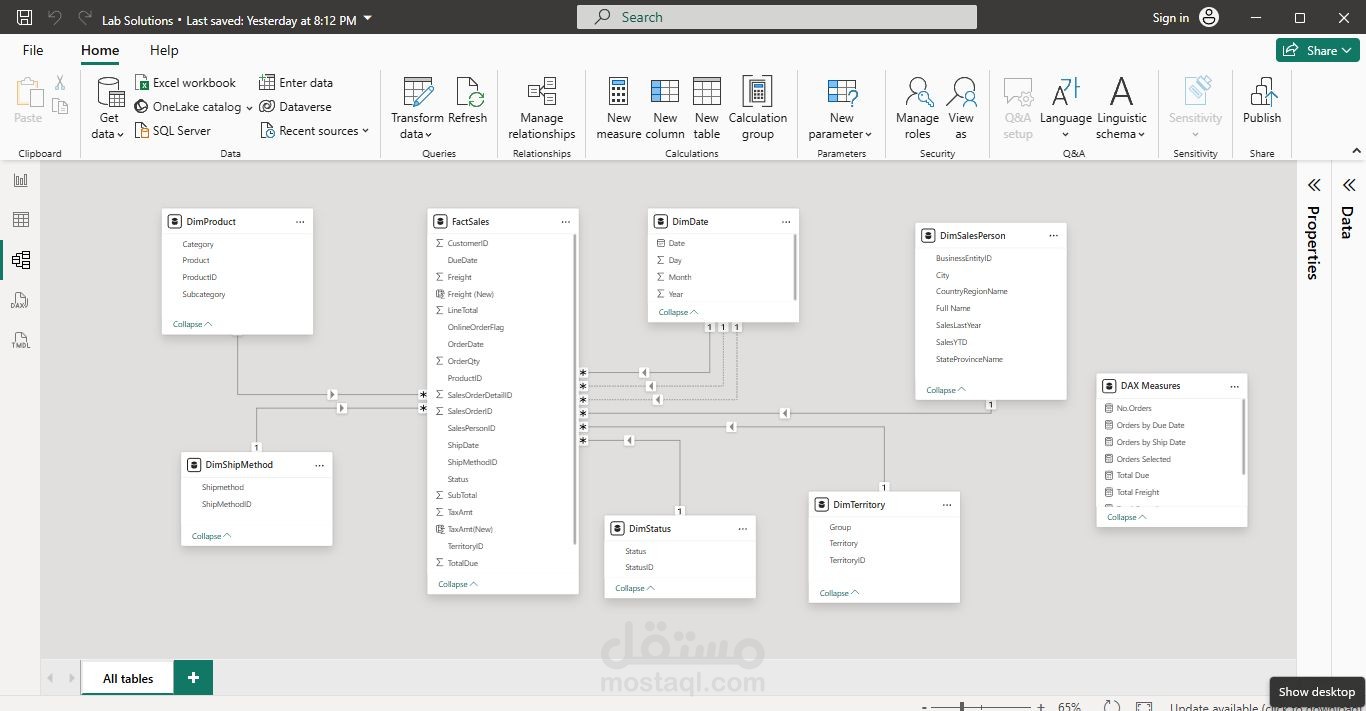Select Total Freight measure
Viewport: 1366px width, 711px height.
[x=1138, y=492]
